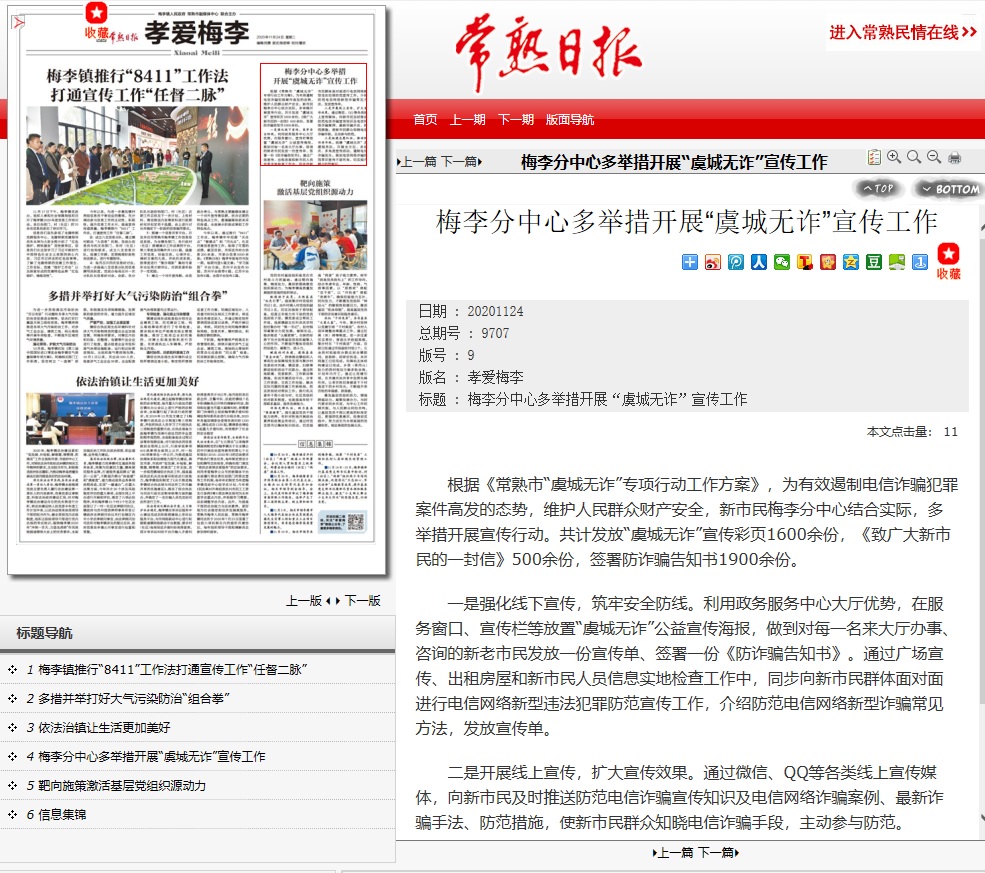This screenshot has height=873, width=985.
Task: Click QR code at newspaper page bottom
Action: click(356, 522)
